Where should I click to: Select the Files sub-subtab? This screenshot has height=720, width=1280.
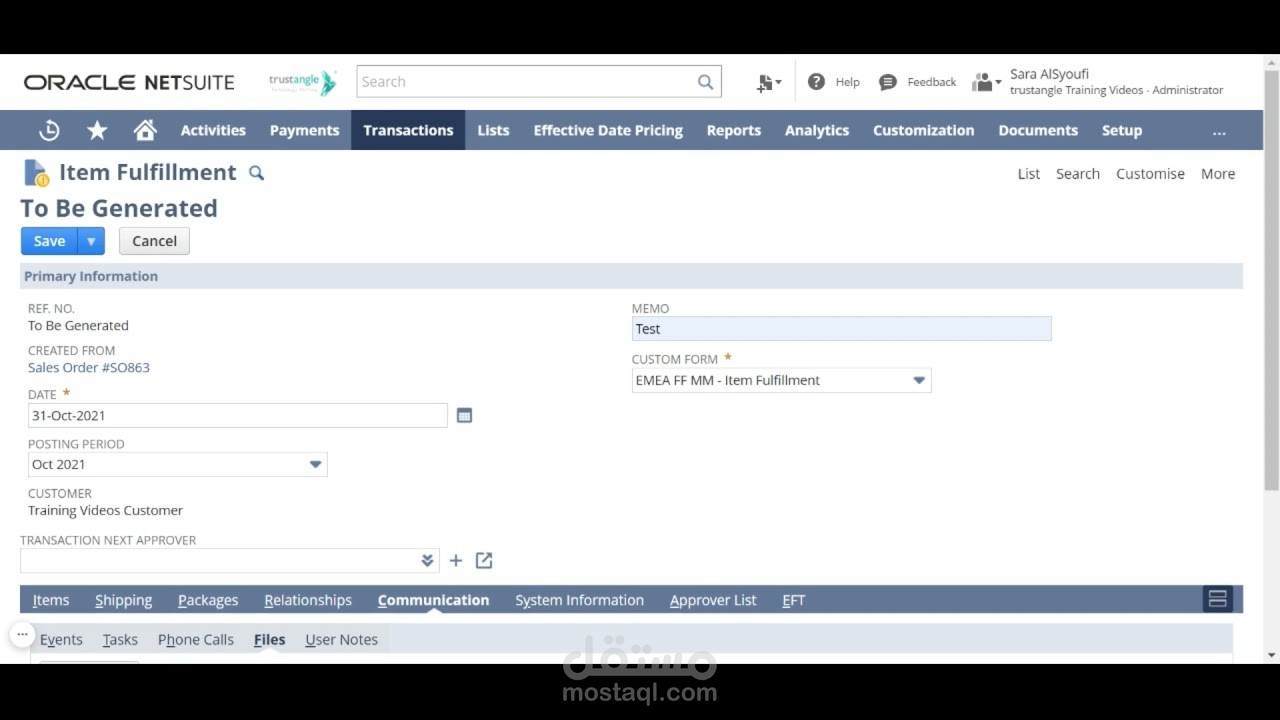(269, 639)
